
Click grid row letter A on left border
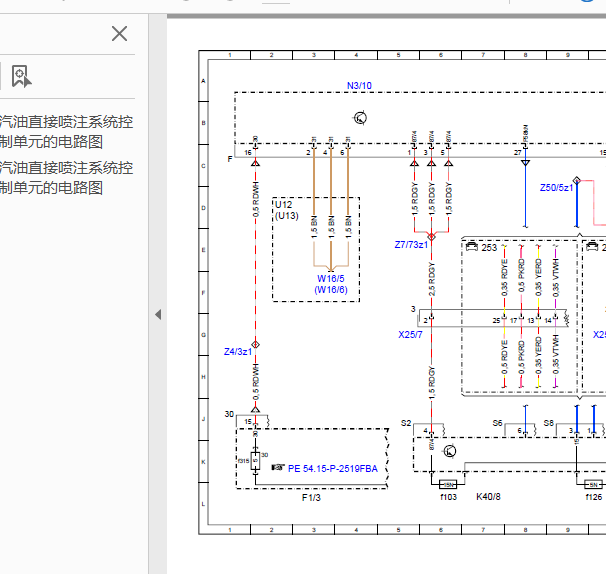[x=203, y=81]
